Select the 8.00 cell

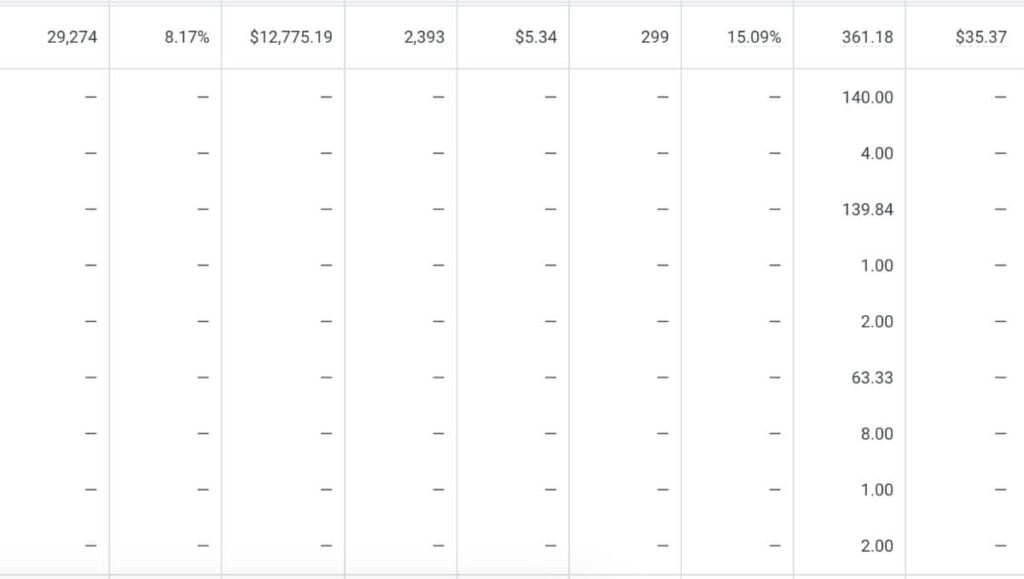[877, 434]
